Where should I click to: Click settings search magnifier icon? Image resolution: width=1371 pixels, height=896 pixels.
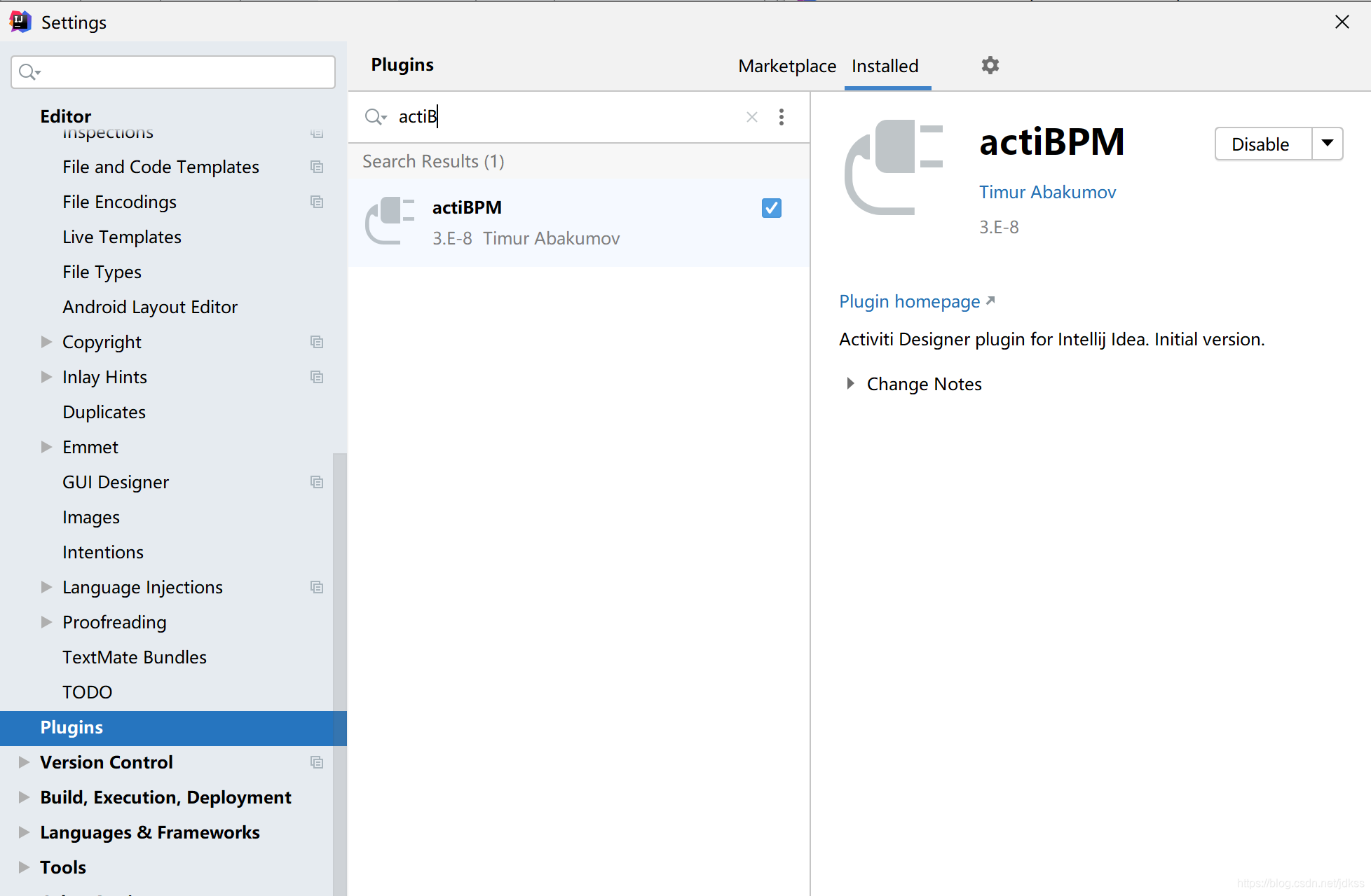29,72
